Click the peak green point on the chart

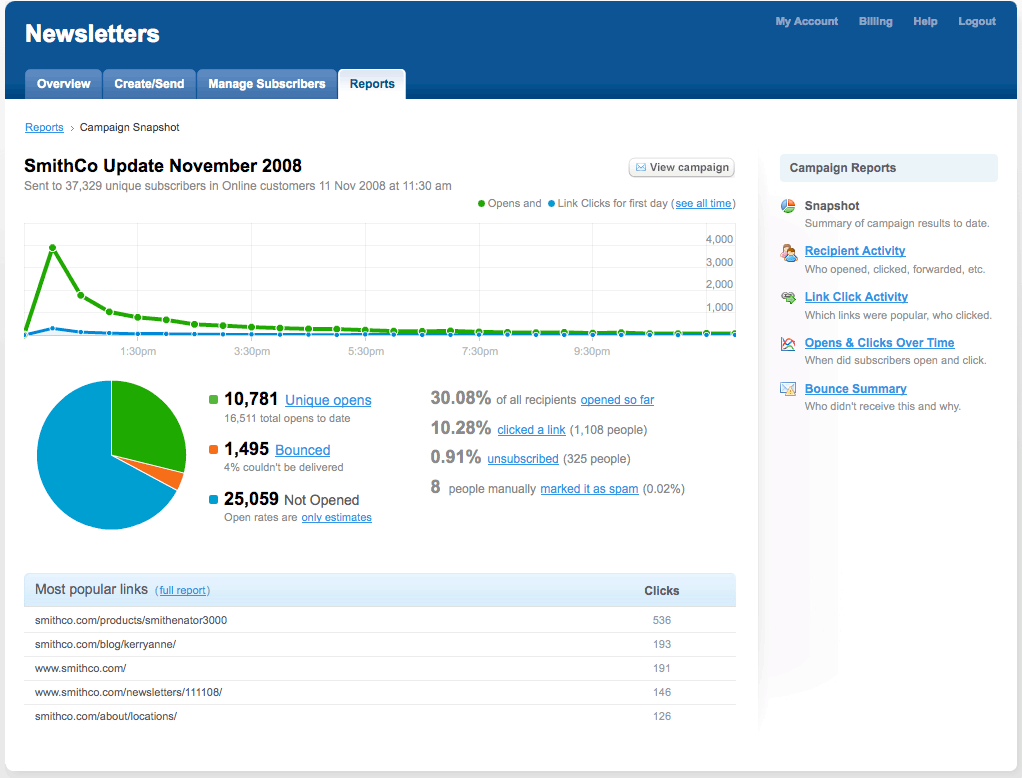click(x=52, y=247)
